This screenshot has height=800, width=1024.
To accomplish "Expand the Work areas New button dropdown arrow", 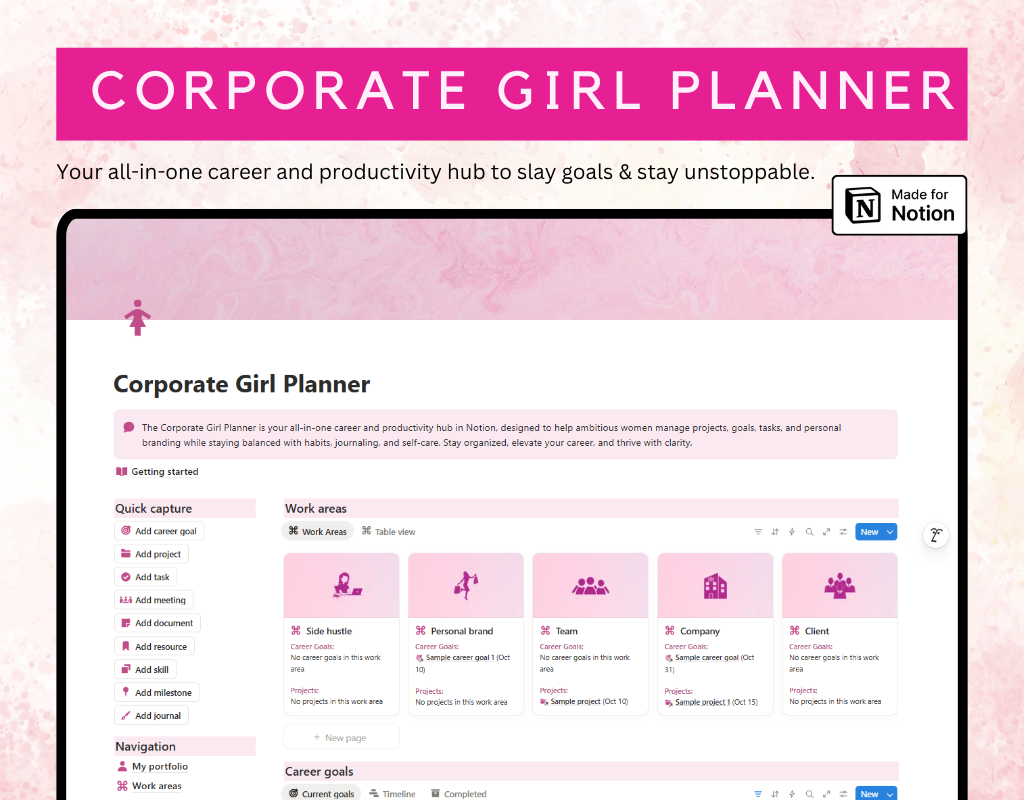I will click(x=890, y=532).
